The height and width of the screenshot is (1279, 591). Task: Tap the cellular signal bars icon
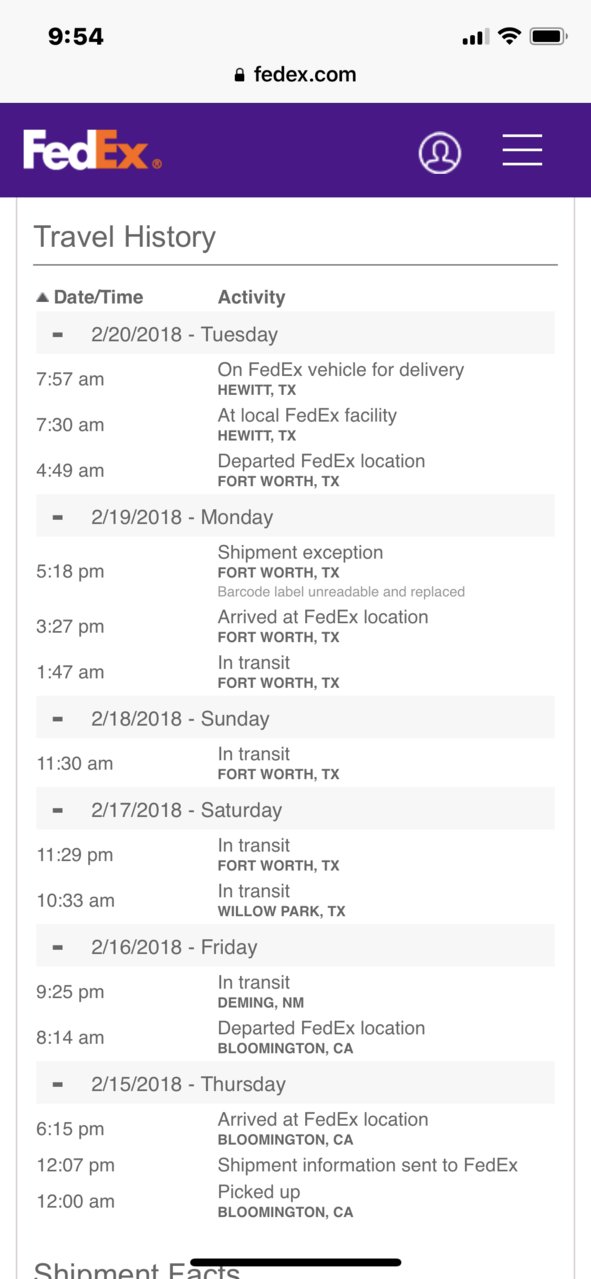pos(475,38)
